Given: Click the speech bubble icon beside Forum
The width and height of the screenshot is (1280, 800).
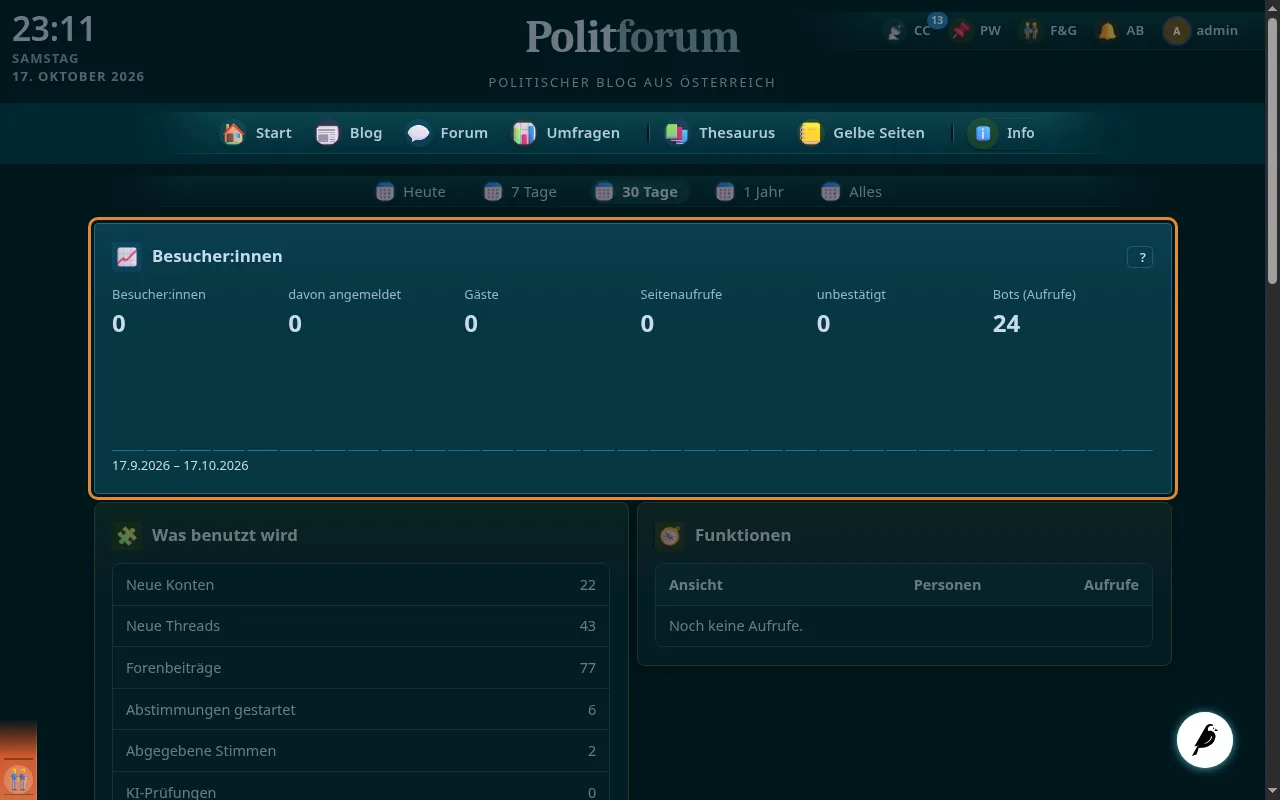Looking at the screenshot, I should (x=418, y=133).
